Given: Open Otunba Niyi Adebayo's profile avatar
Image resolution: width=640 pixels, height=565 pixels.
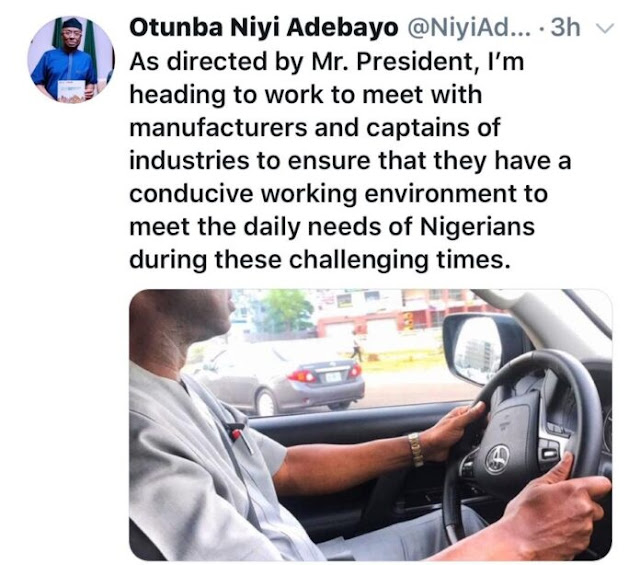Looking at the screenshot, I should coord(70,60).
